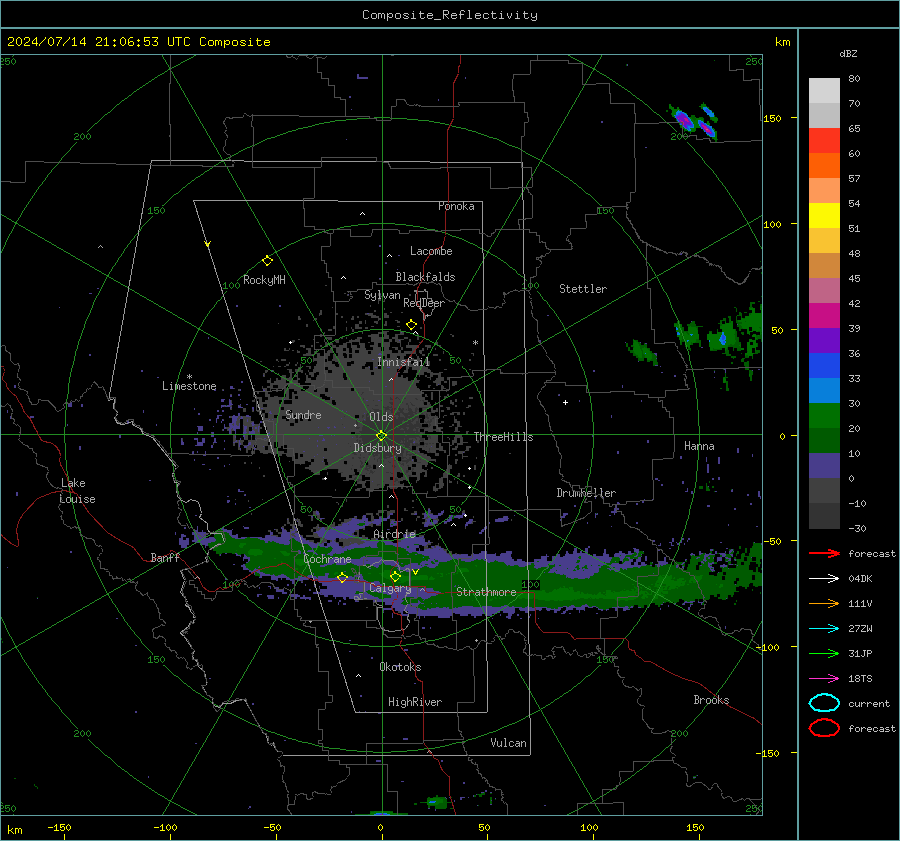Viewport: 900px width, 841px height.
Task: Select the bright yellow 51–54 dBZ swatch
Action: pos(824,216)
